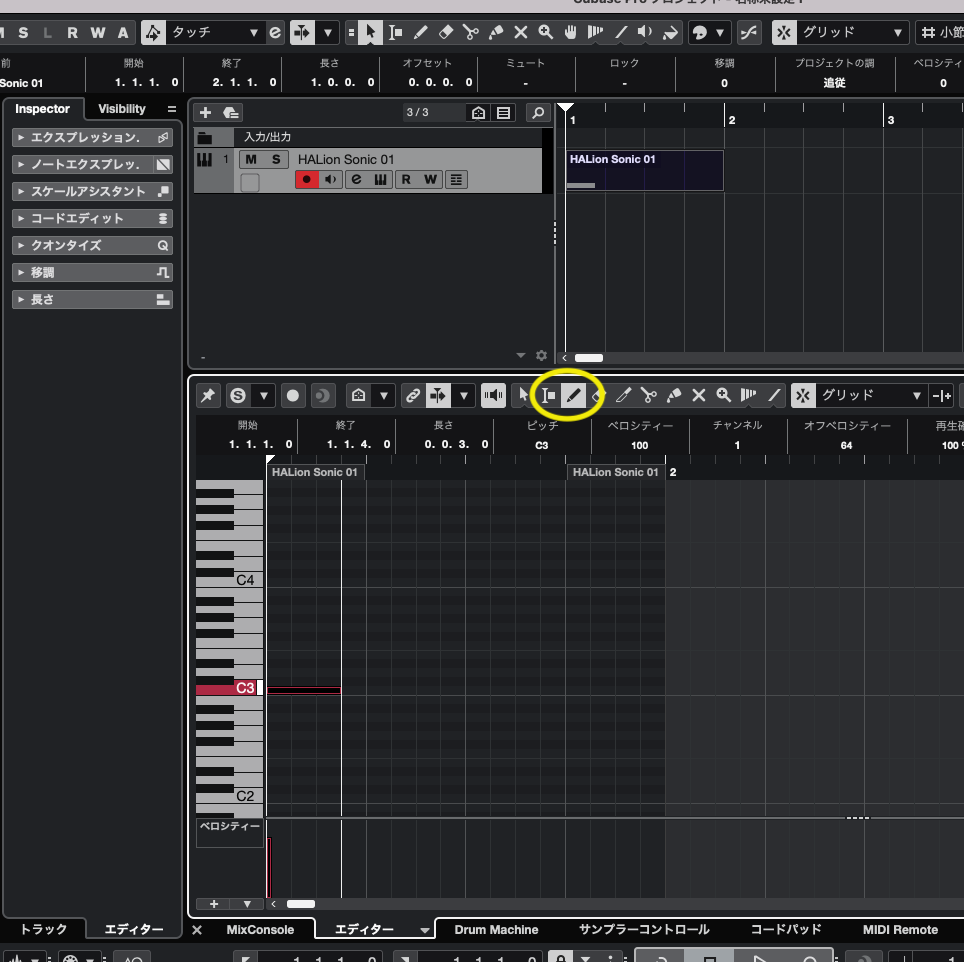Viewport: 964px width, 962px height.
Task: Pick the Line tool in Key Editor
Action: click(774, 395)
